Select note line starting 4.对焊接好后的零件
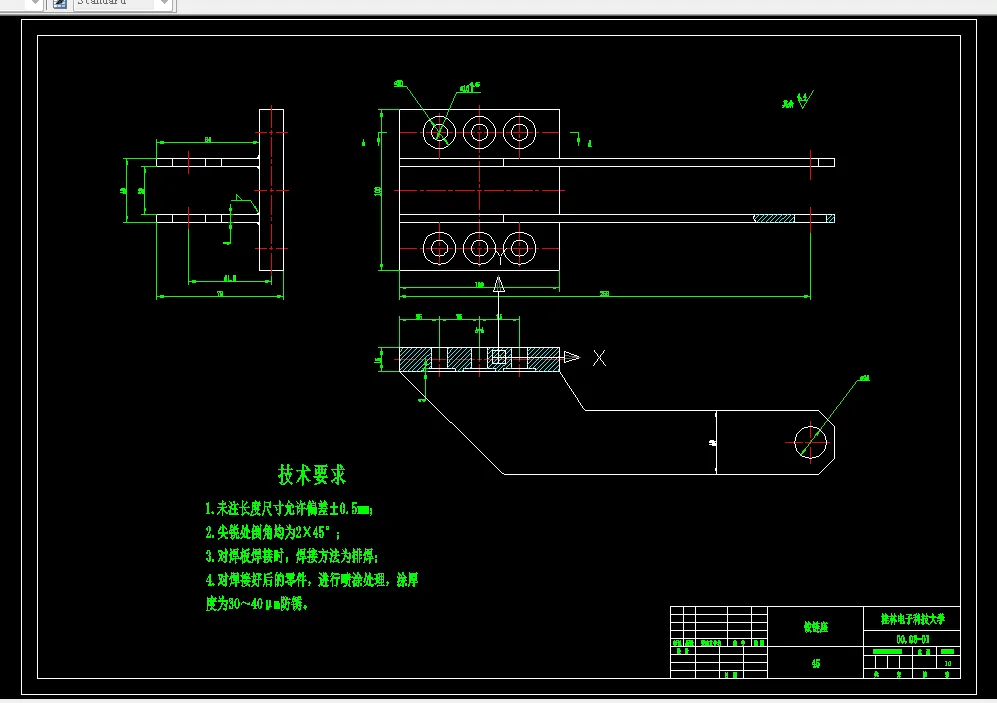 tap(312, 580)
